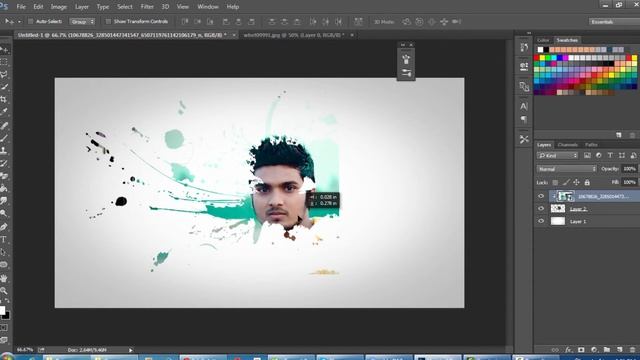The image size is (640, 360).
Task: Toggle lock position icon
Action: click(x=576, y=182)
